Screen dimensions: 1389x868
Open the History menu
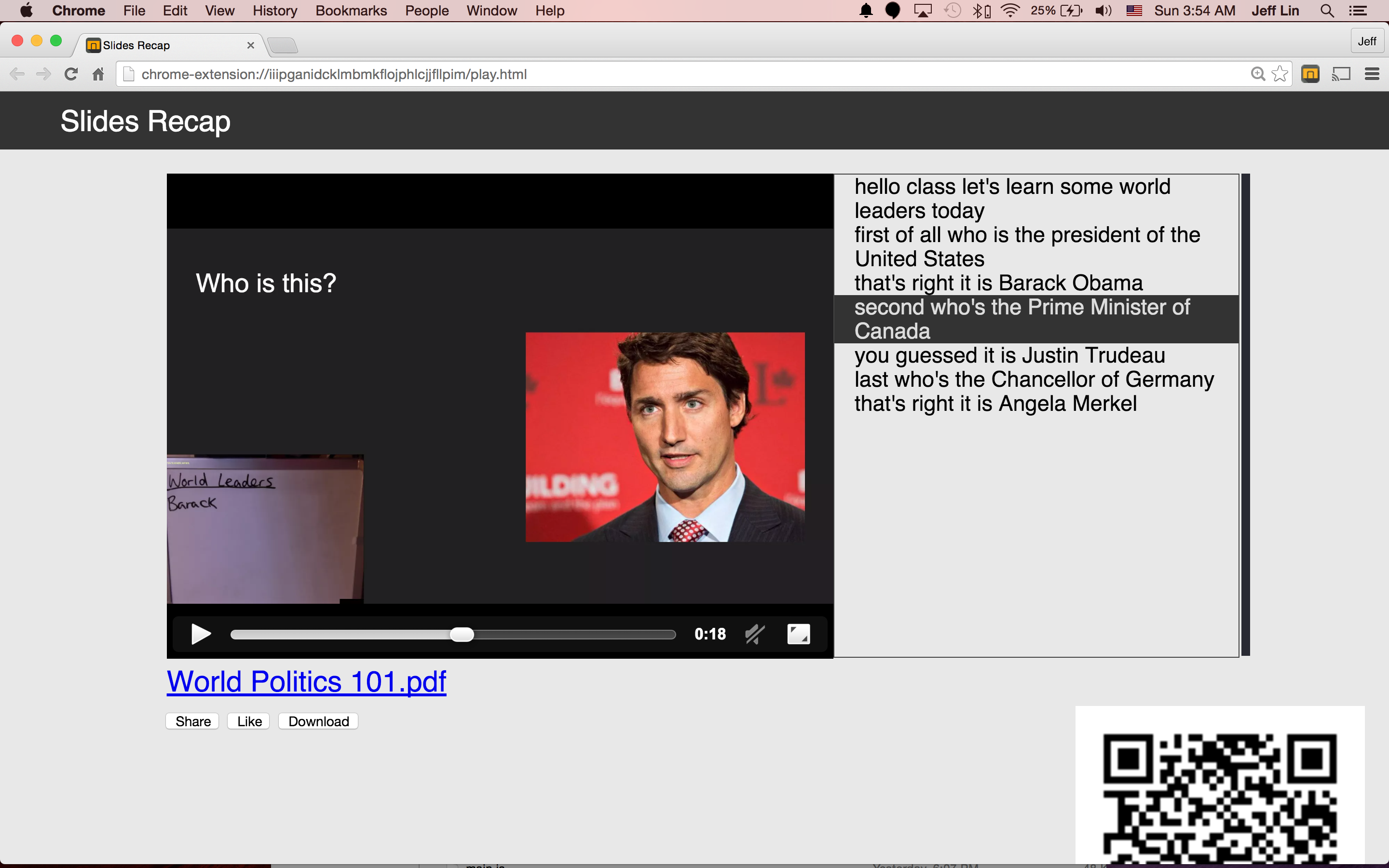tap(274, 10)
